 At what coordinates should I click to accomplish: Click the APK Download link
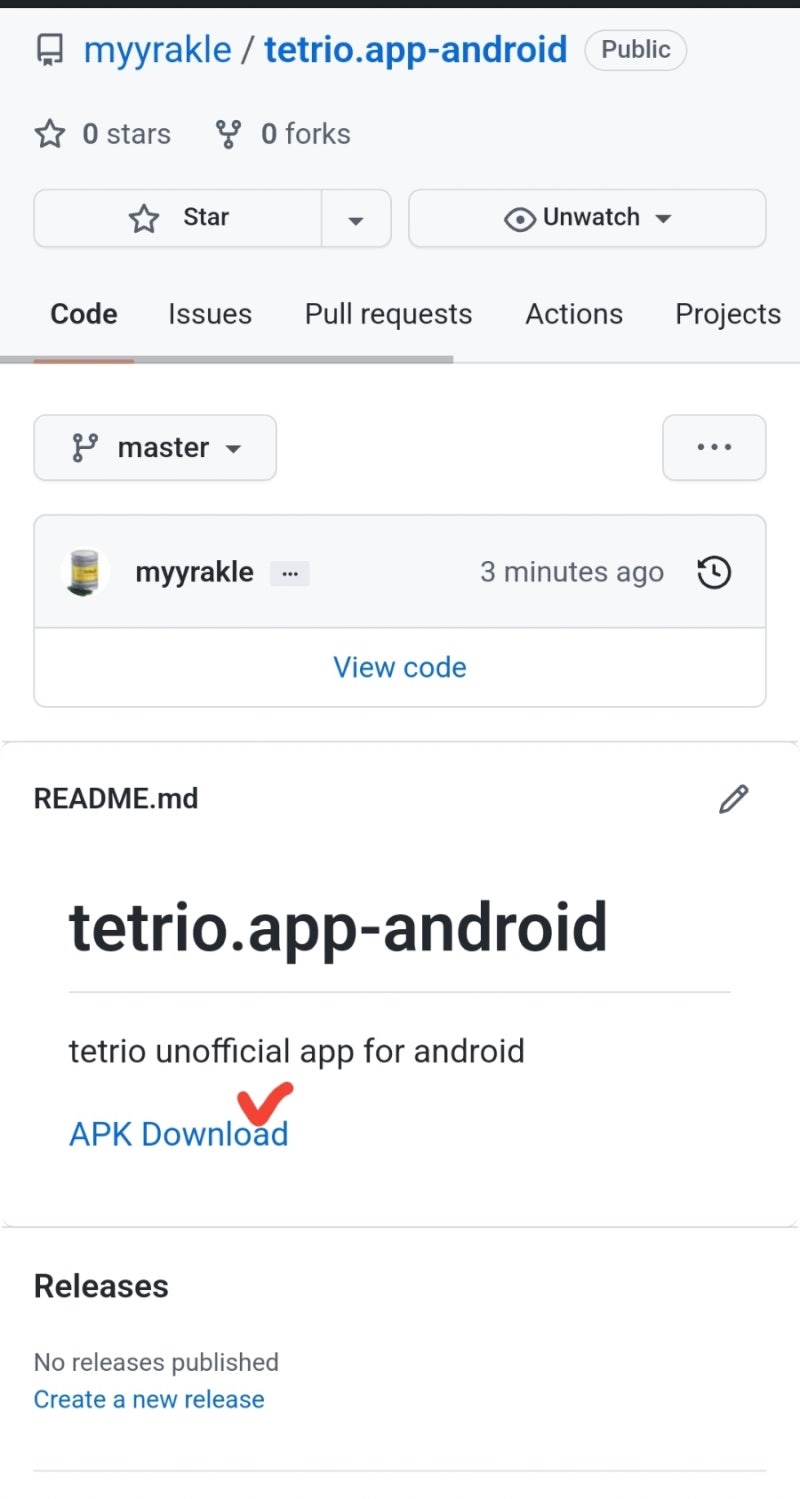(178, 1134)
